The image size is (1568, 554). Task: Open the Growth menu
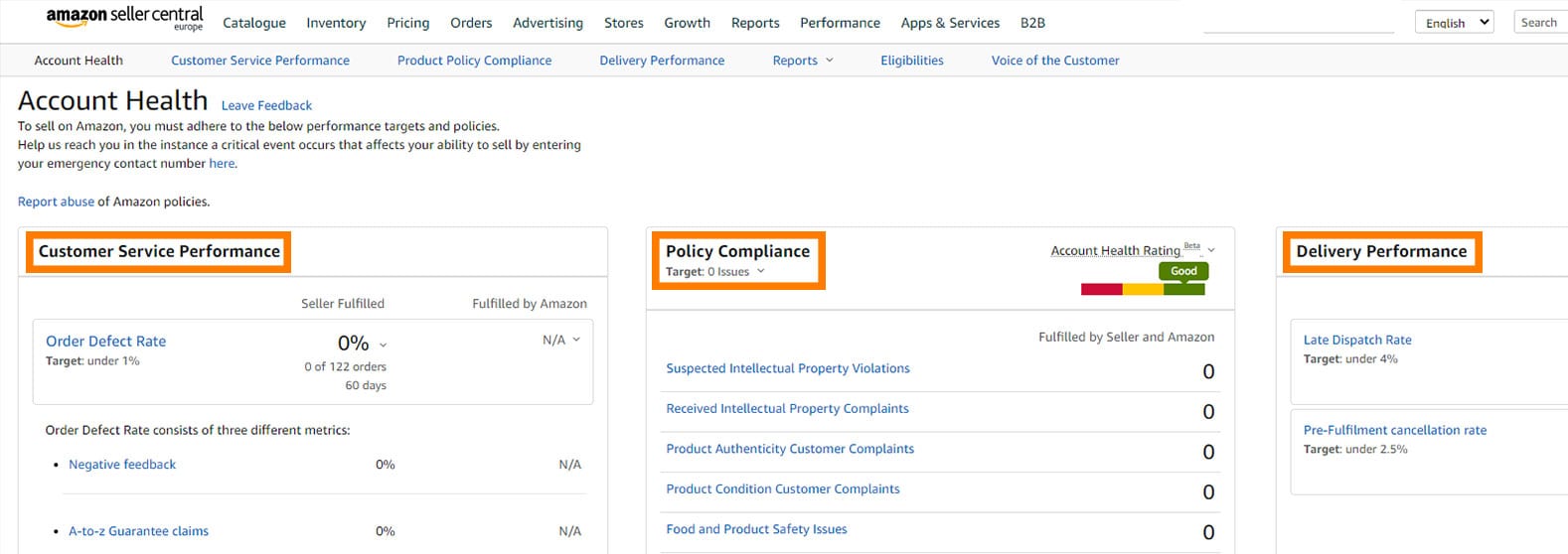click(x=688, y=23)
